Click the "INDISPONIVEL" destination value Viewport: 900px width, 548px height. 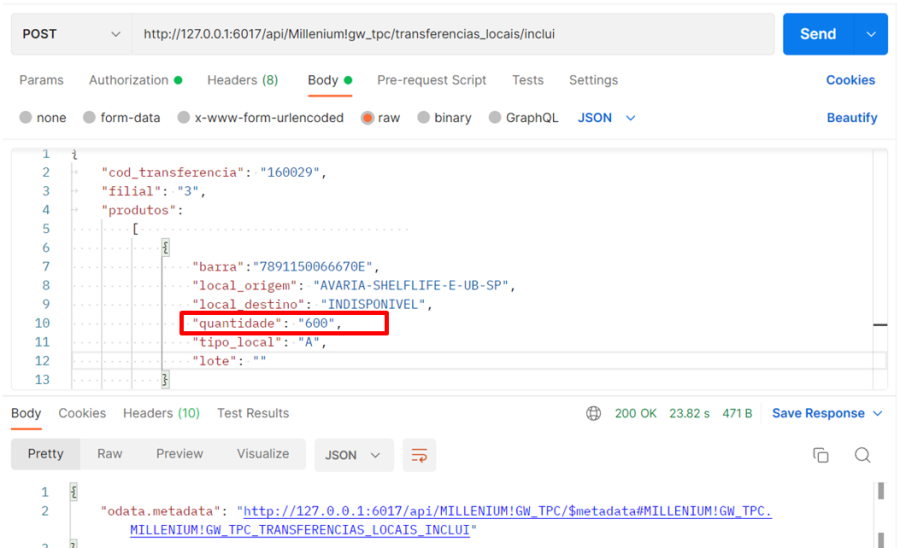tap(373, 304)
